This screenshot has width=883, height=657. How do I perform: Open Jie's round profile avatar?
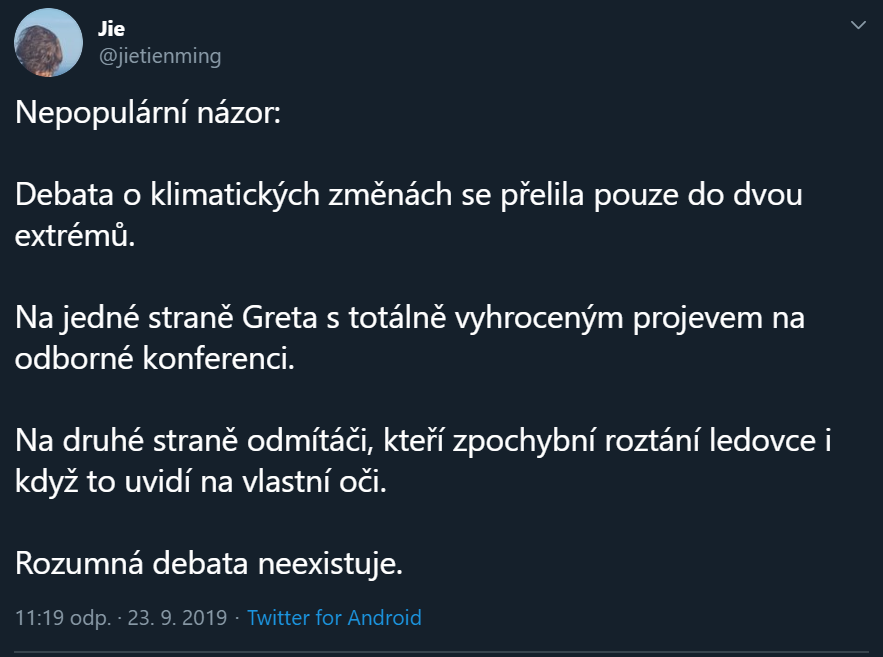(x=48, y=42)
